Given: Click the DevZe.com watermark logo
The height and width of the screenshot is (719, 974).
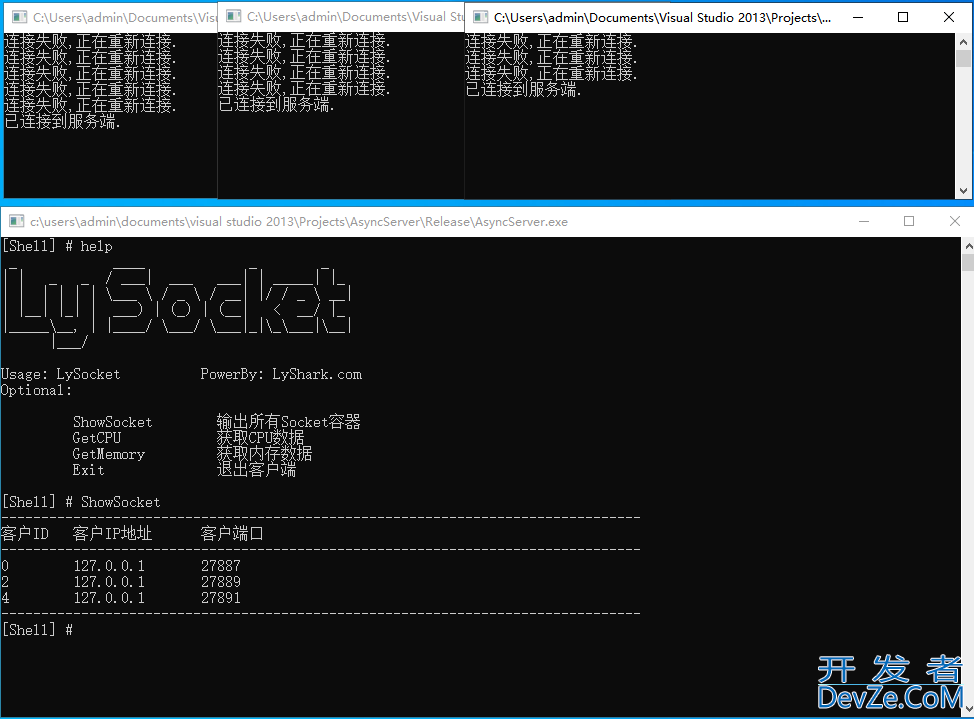Looking at the screenshot, I should 888,683.
